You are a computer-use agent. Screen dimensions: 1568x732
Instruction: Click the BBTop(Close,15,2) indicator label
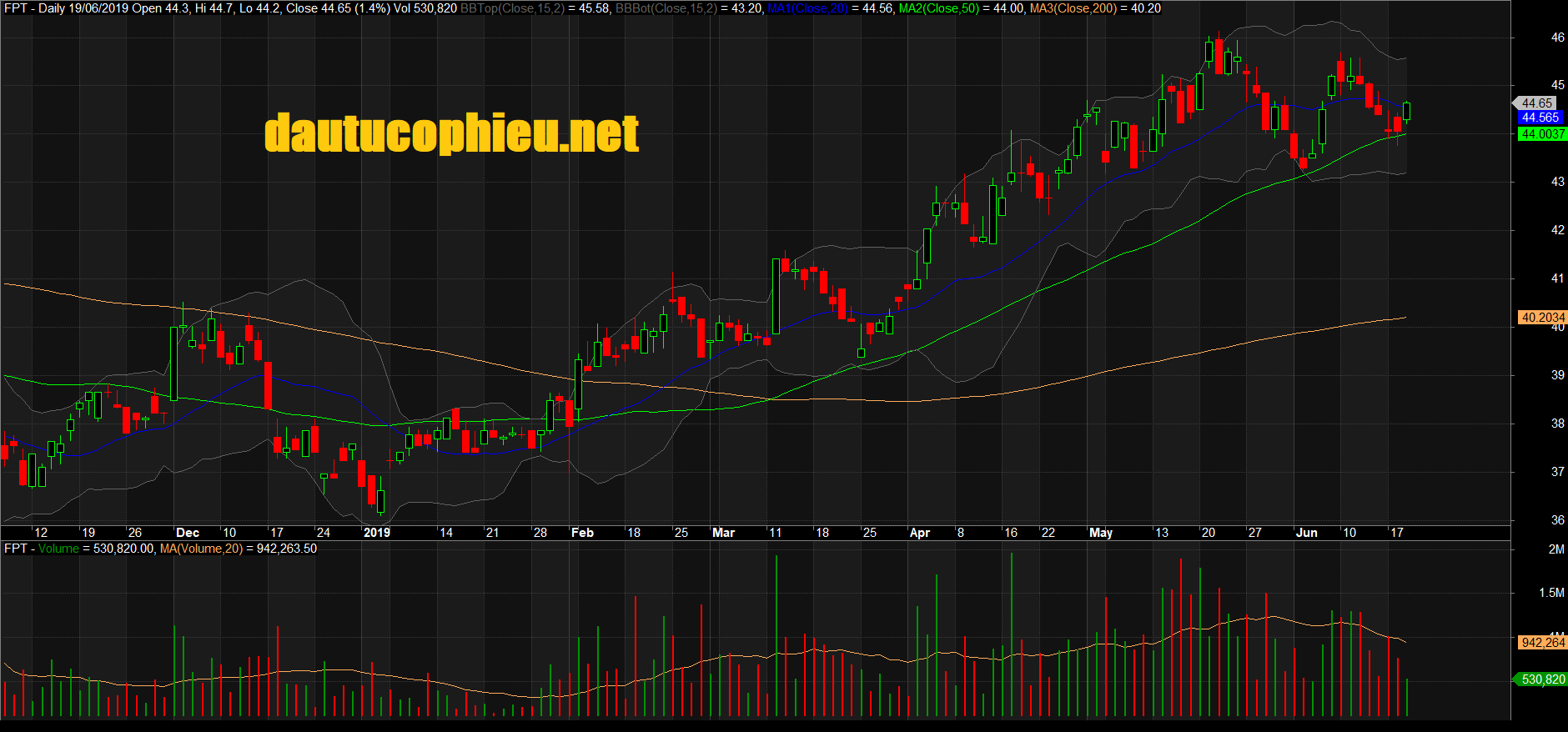[512, 8]
